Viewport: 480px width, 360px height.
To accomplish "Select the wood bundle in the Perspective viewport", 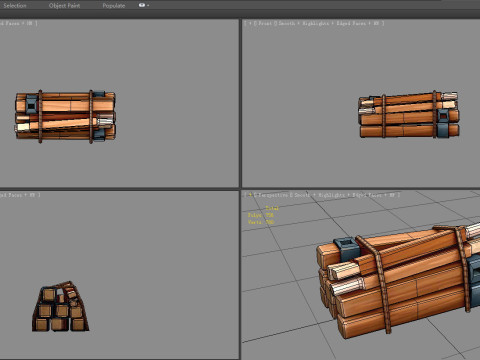I will pos(398,282).
